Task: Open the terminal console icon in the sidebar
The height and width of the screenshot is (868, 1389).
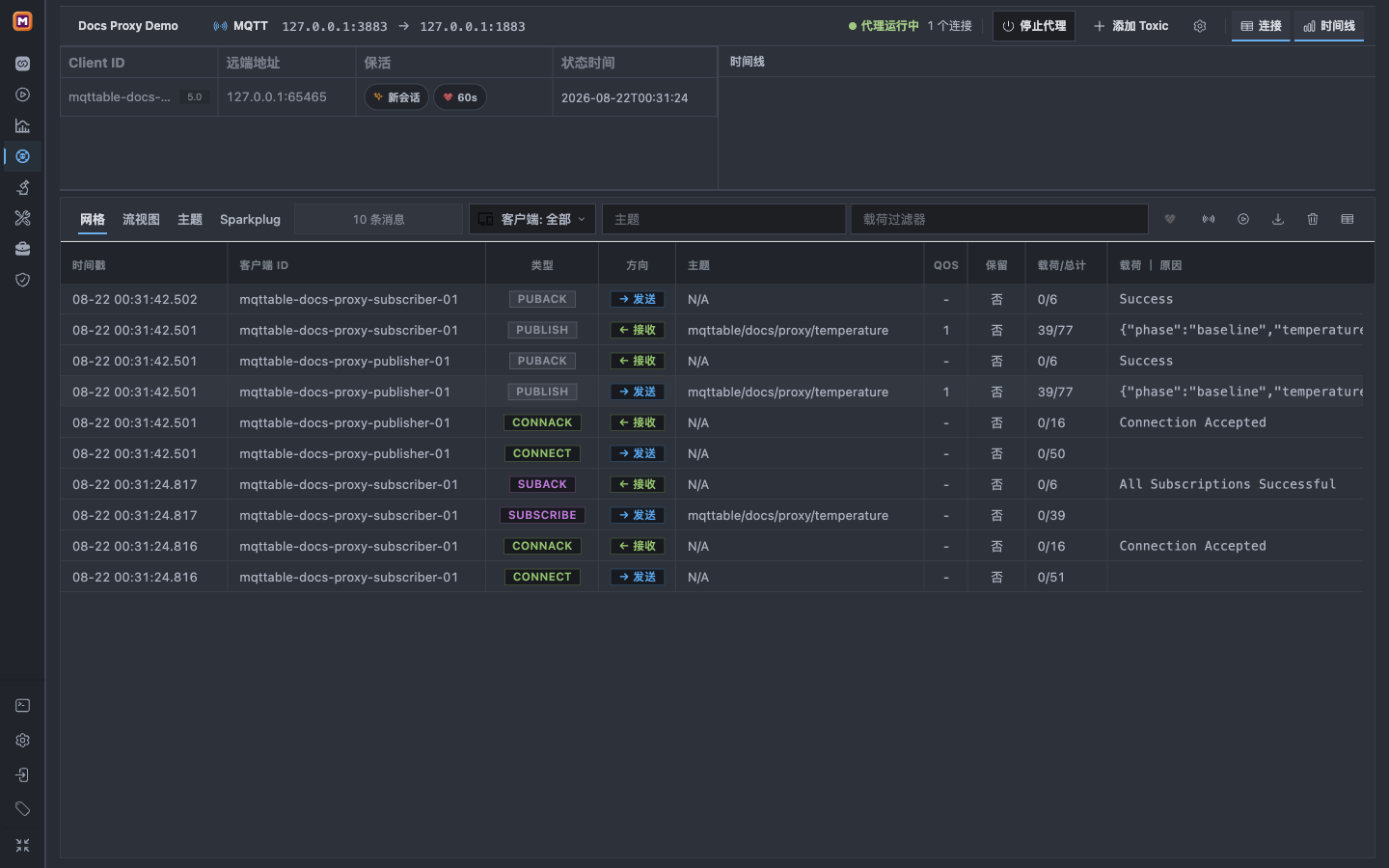Action: (x=22, y=706)
